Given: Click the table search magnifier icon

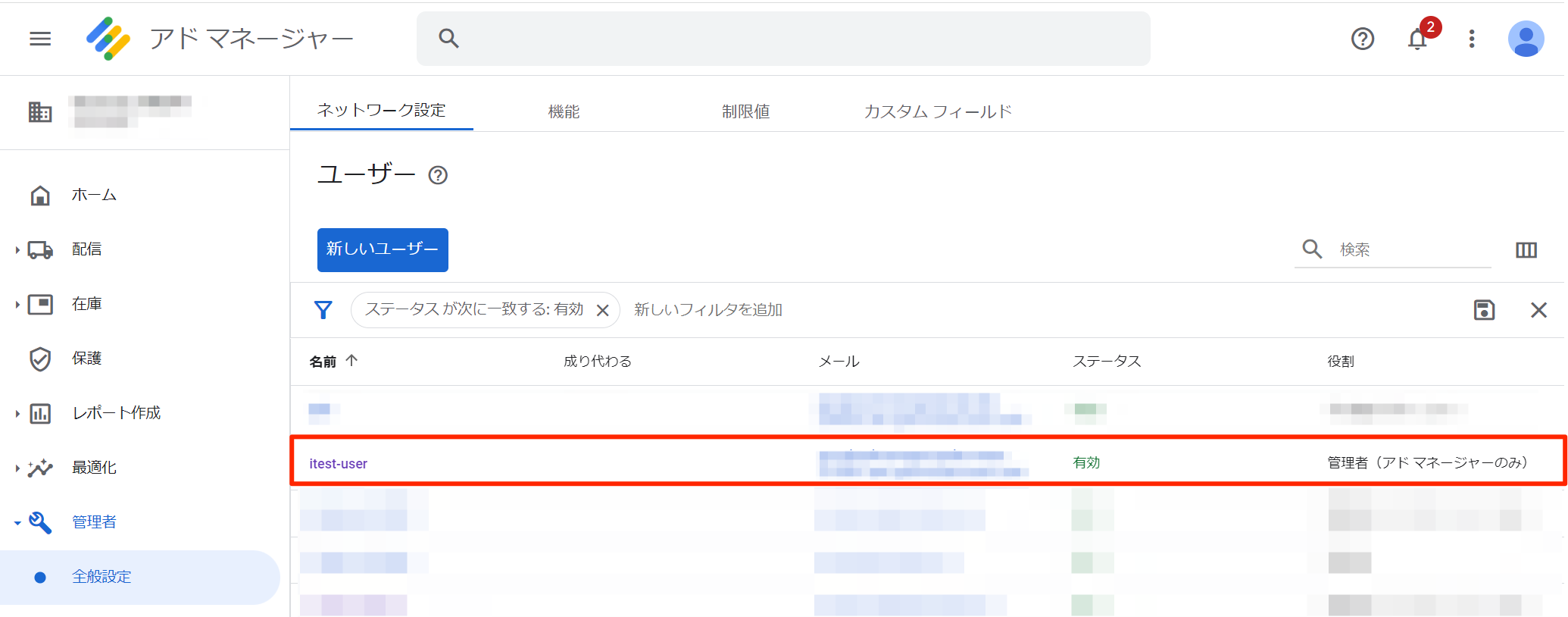Looking at the screenshot, I should 1312,249.
